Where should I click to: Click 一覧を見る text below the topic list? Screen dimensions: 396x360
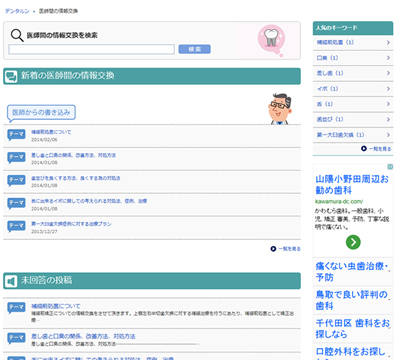[x=289, y=249]
